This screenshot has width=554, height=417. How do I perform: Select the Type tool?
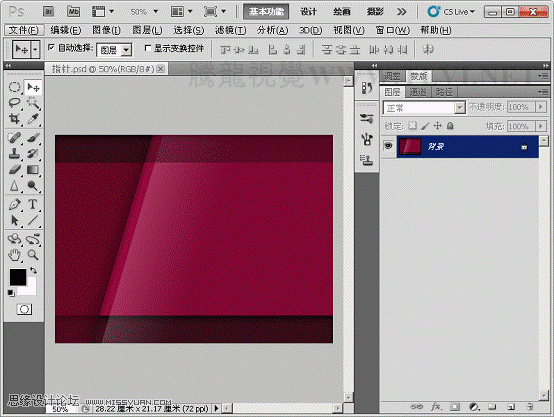click(x=33, y=204)
